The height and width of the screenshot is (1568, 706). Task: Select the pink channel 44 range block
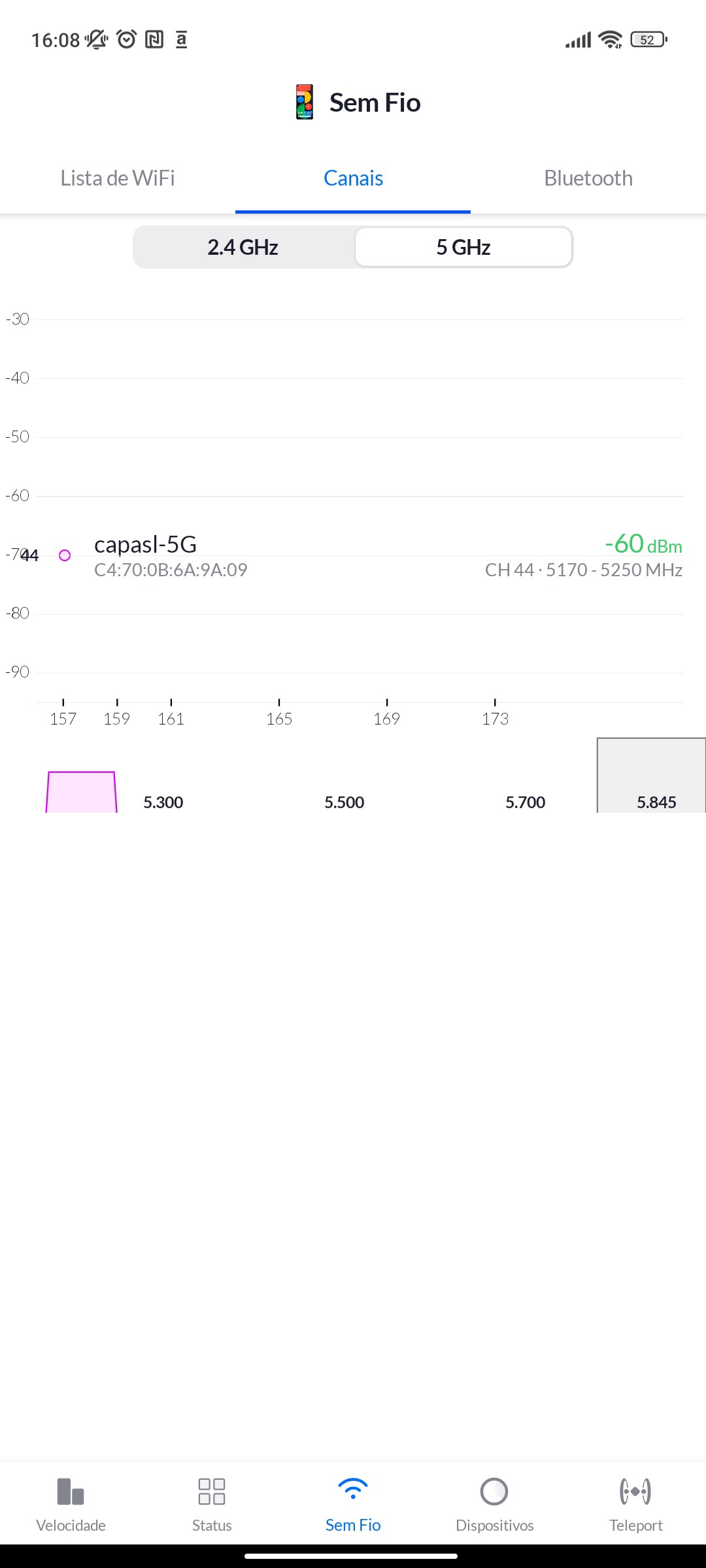click(x=82, y=792)
